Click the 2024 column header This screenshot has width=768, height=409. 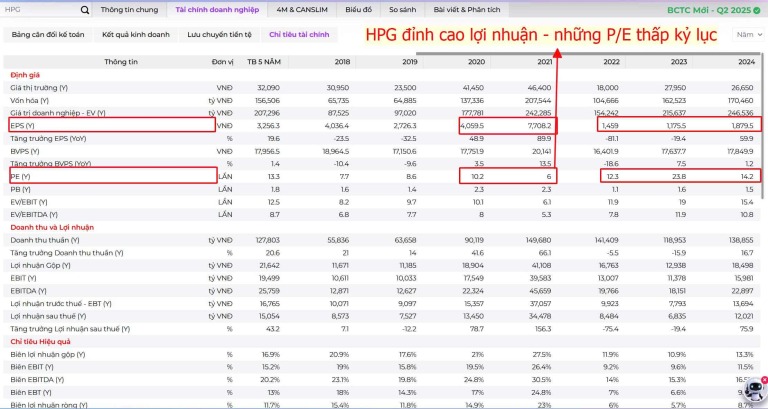[746, 62]
